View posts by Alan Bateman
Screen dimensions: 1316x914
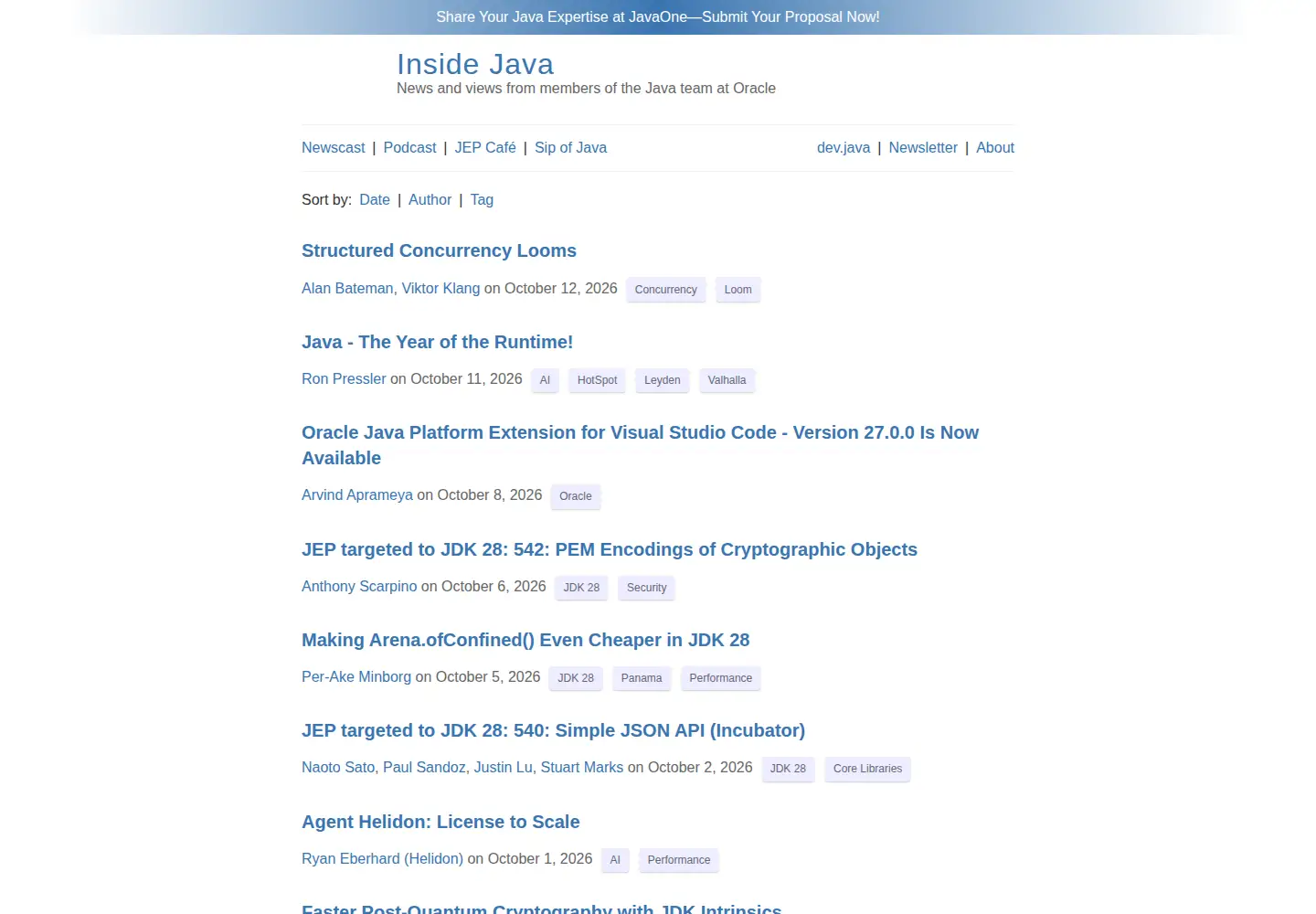(x=347, y=288)
